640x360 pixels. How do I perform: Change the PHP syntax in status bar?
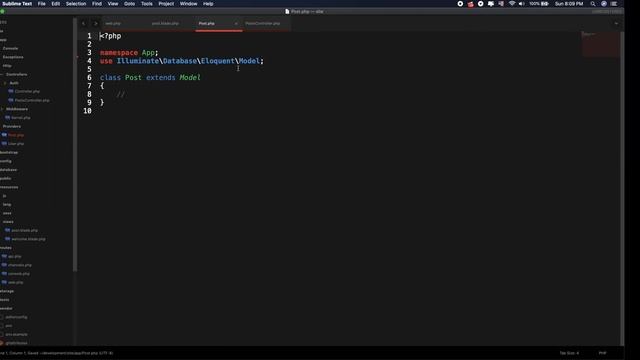[x=602, y=353]
